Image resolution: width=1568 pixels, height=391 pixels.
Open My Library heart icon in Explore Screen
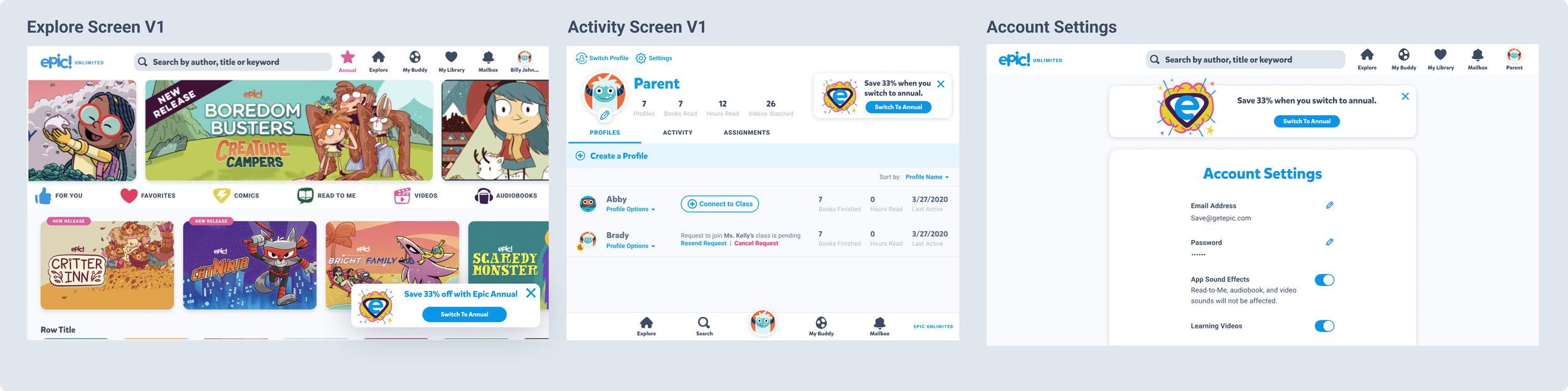[x=452, y=57]
